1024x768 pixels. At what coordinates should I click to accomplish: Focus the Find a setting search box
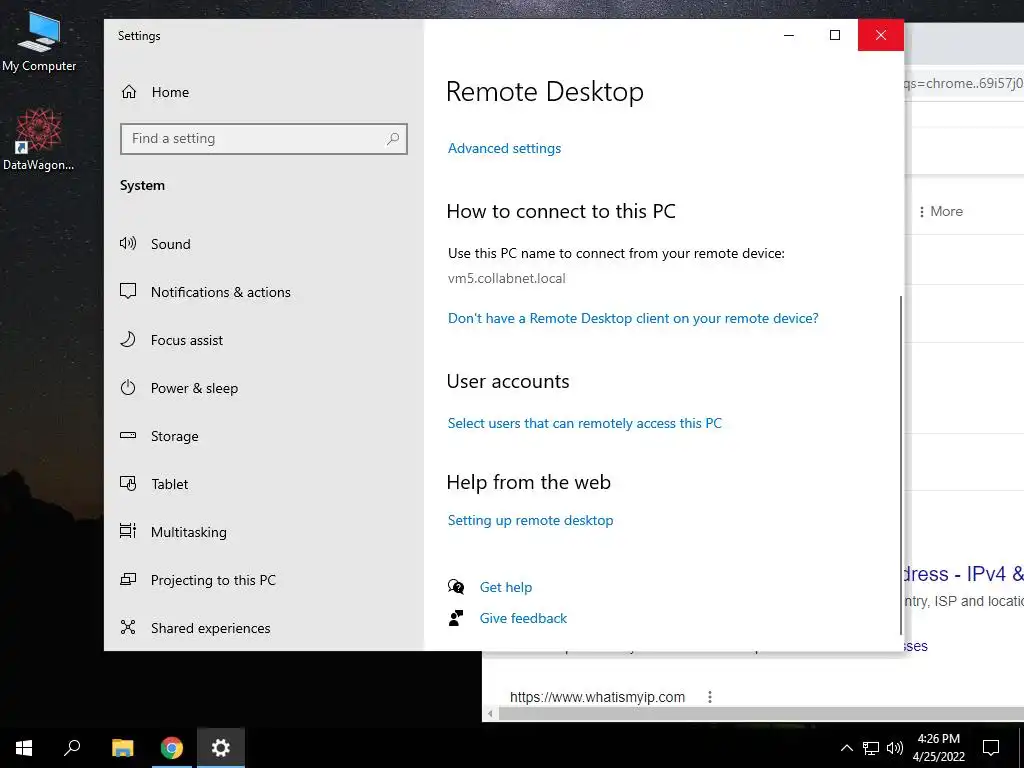click(264, 138)
